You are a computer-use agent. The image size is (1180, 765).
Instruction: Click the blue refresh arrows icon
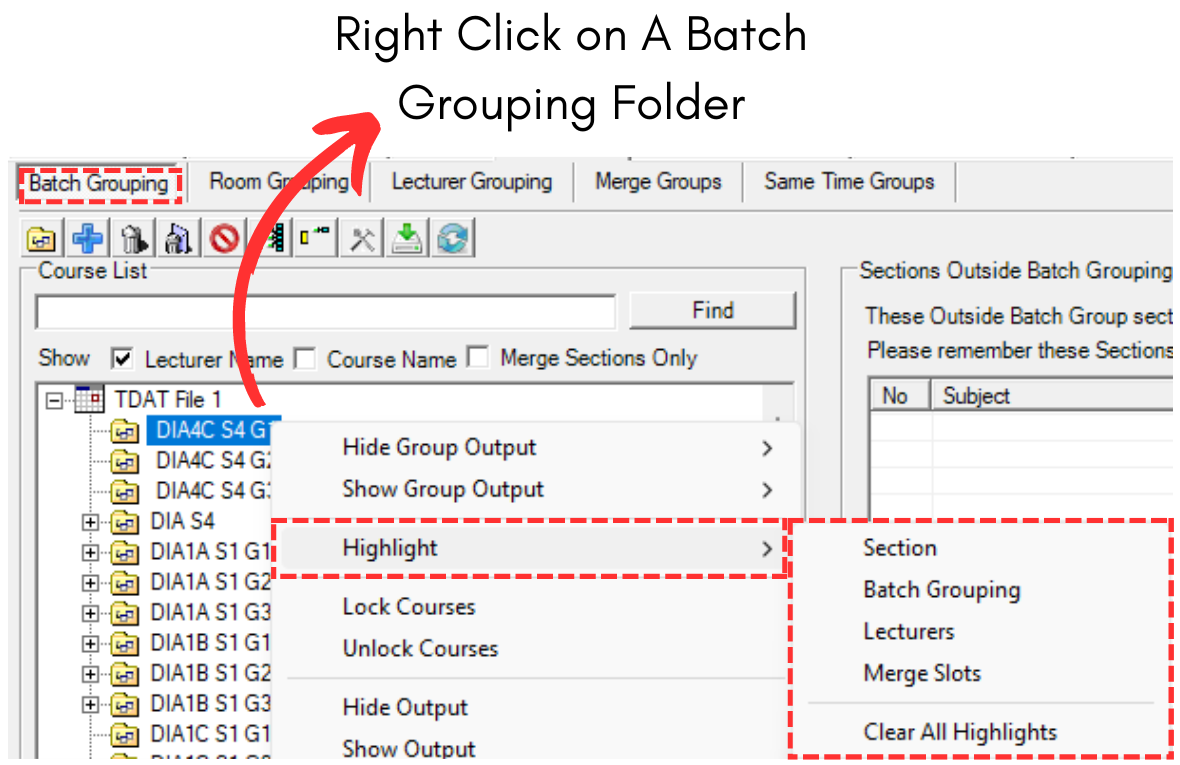[452, 239]
